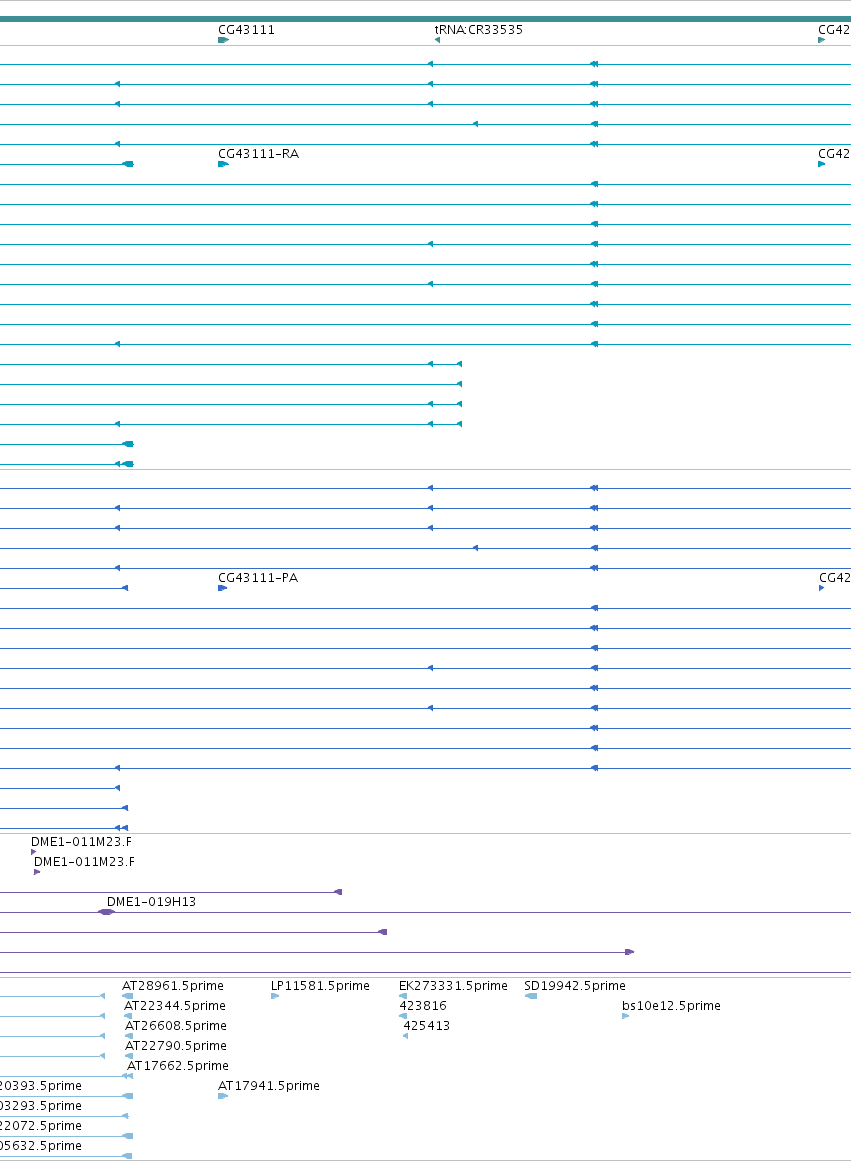Select the DME1-019H13 clone label
Image resolution: width=851 pixels, height=1161 pixels.
(x=151, y=901)
